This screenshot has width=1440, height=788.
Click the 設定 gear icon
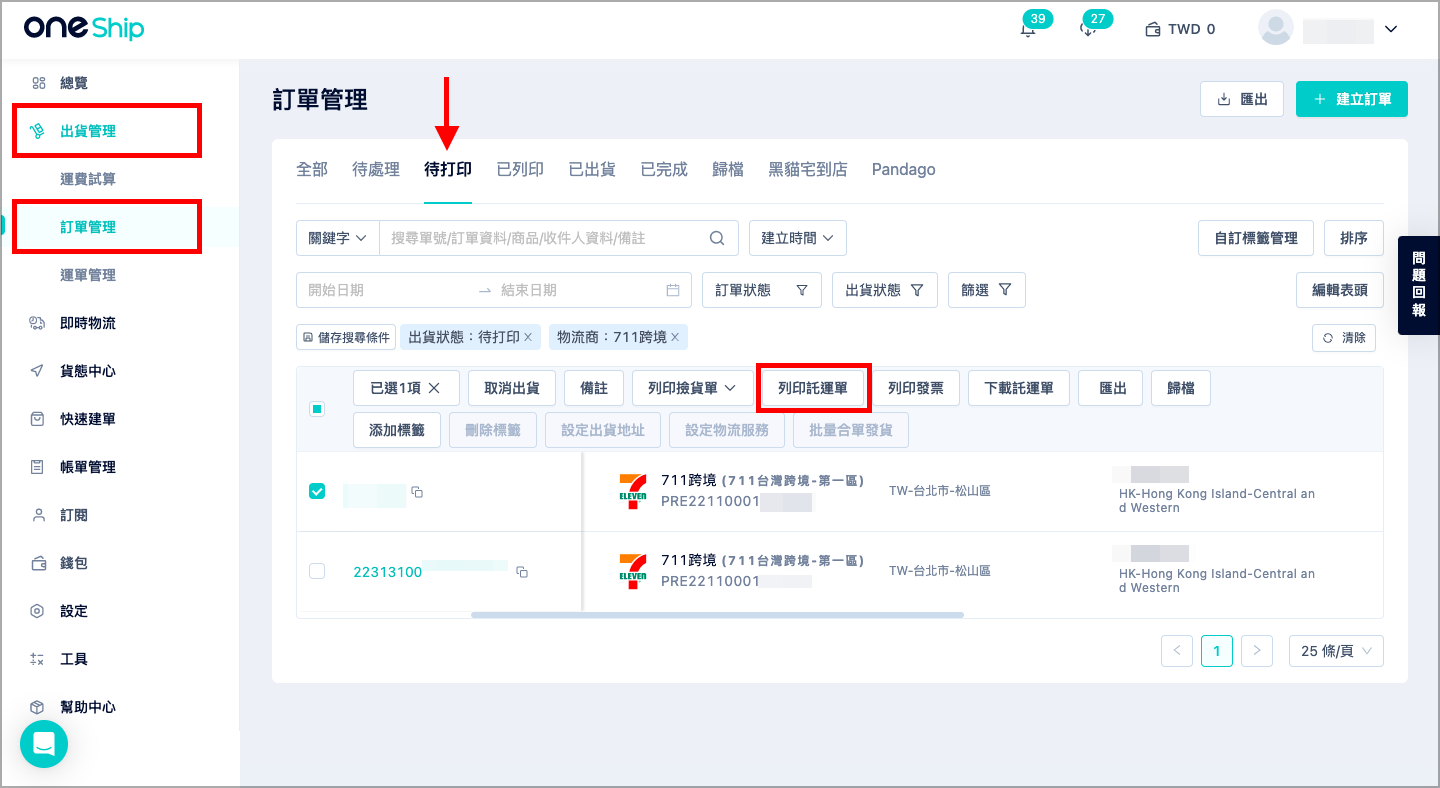point(37,611)
